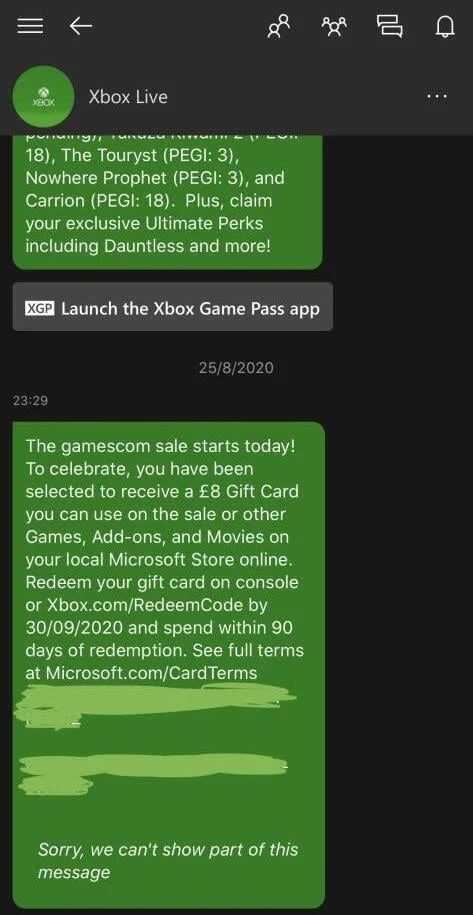Open the friends icon

278,26
